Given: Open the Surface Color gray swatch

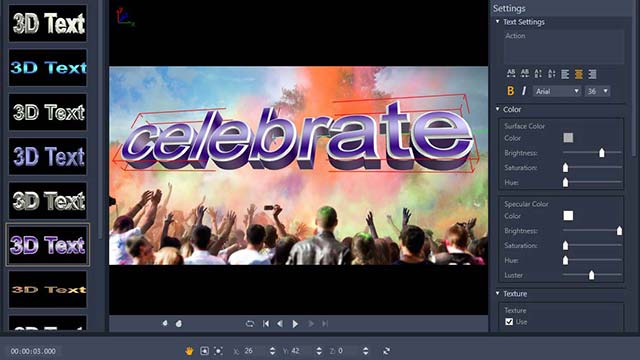Looking at the screenshot, I should pyautogui.click(x=568, y=138).
